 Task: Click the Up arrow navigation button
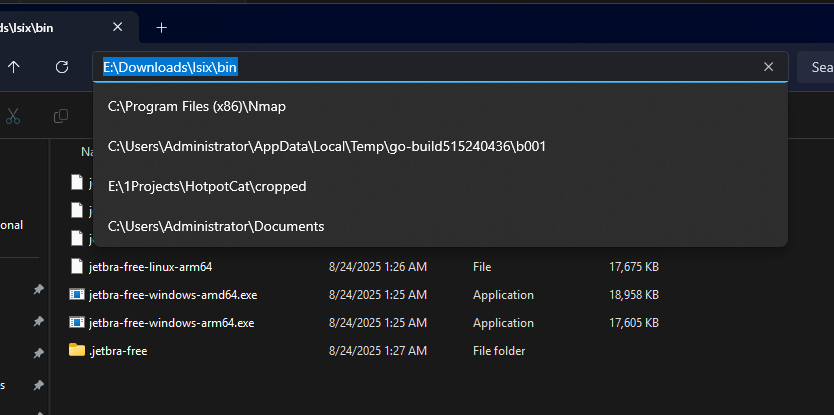pyautogui.click(x=14, y=67)
